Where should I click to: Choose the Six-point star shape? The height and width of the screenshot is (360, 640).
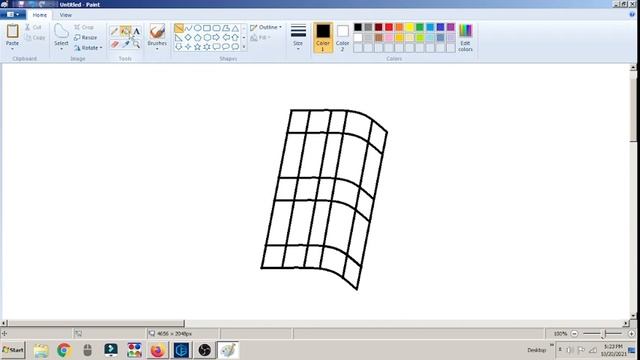pos(207,47)
